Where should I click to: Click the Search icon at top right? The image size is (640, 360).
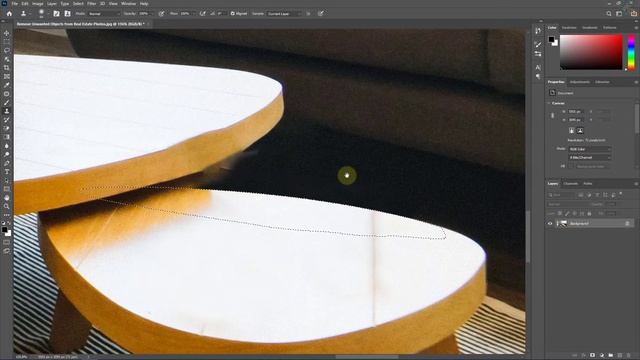[x=609, y=13]
